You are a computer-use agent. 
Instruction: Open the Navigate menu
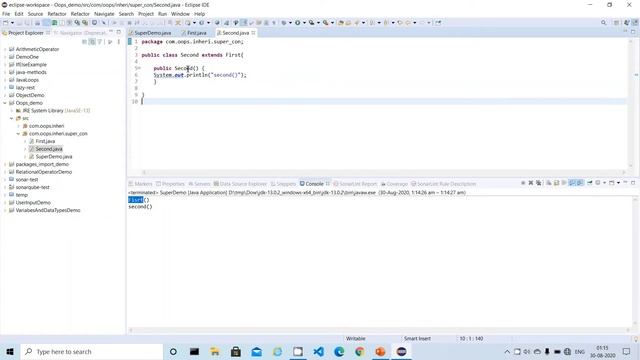tap(104, 14)
